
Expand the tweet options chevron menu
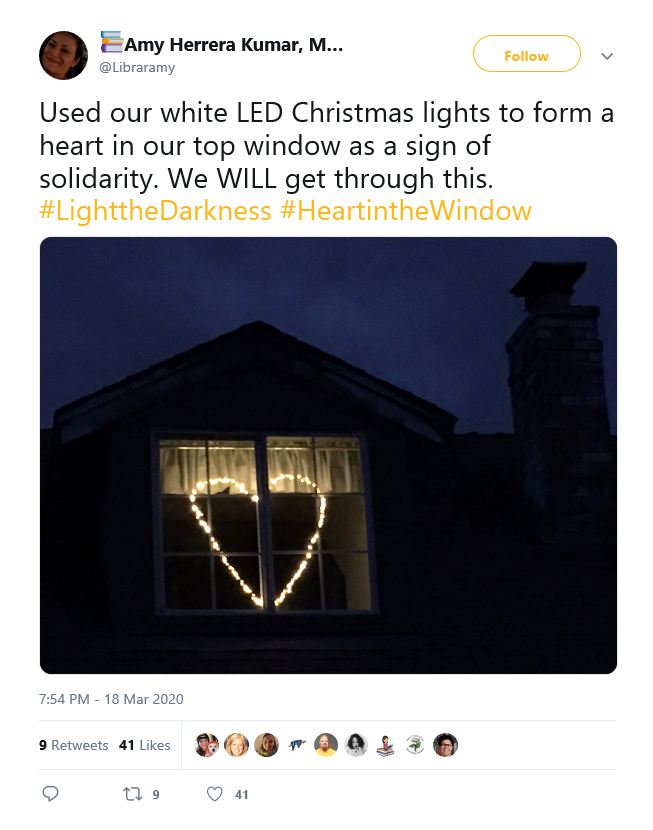click(606, 56)
